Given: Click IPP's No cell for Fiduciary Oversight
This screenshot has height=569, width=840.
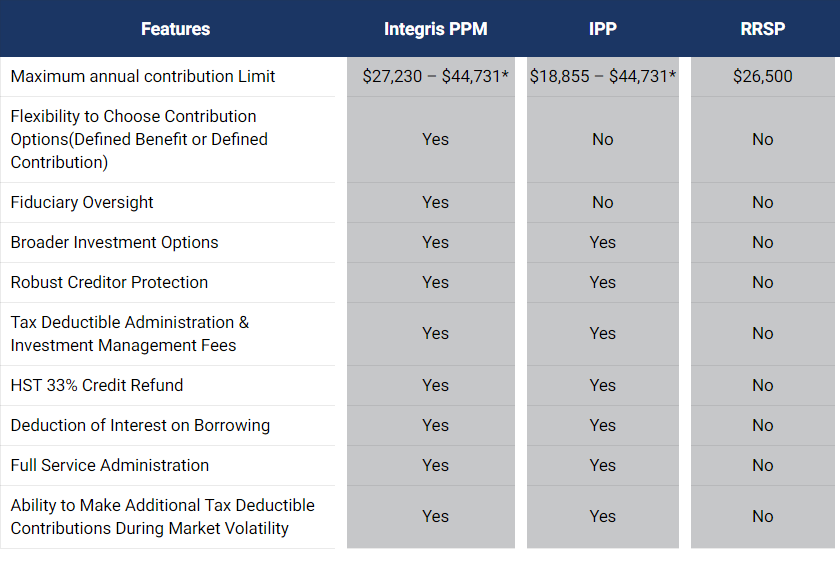Looking at the screenshot, I should pos(603,202).
